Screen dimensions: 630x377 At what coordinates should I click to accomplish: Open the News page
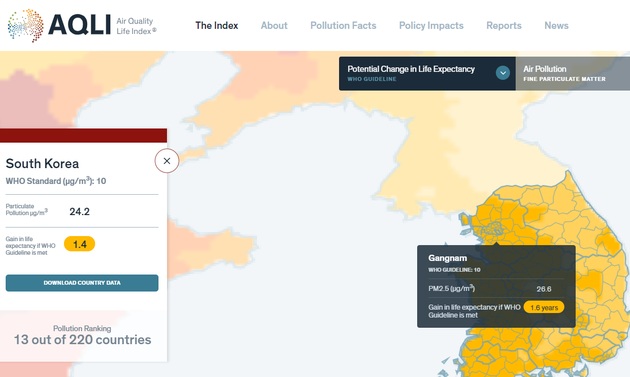[556, 25]
